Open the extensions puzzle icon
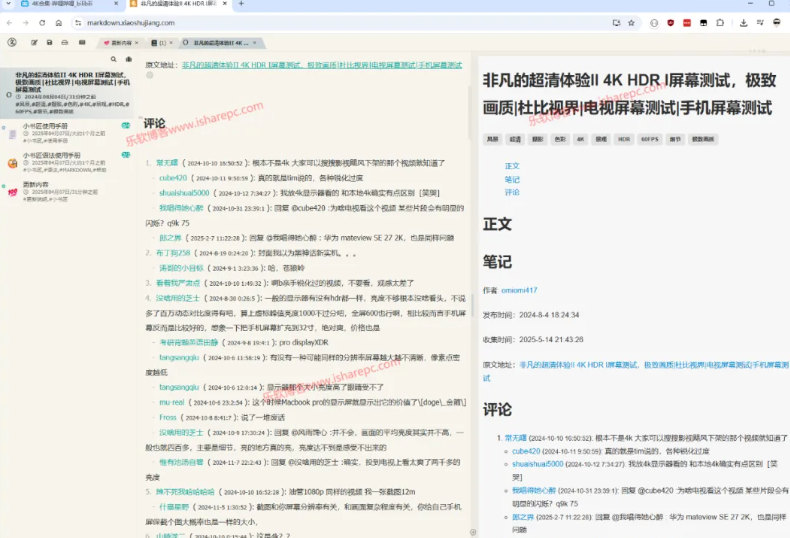Screen dimensions: 790x538 point(720,23)
